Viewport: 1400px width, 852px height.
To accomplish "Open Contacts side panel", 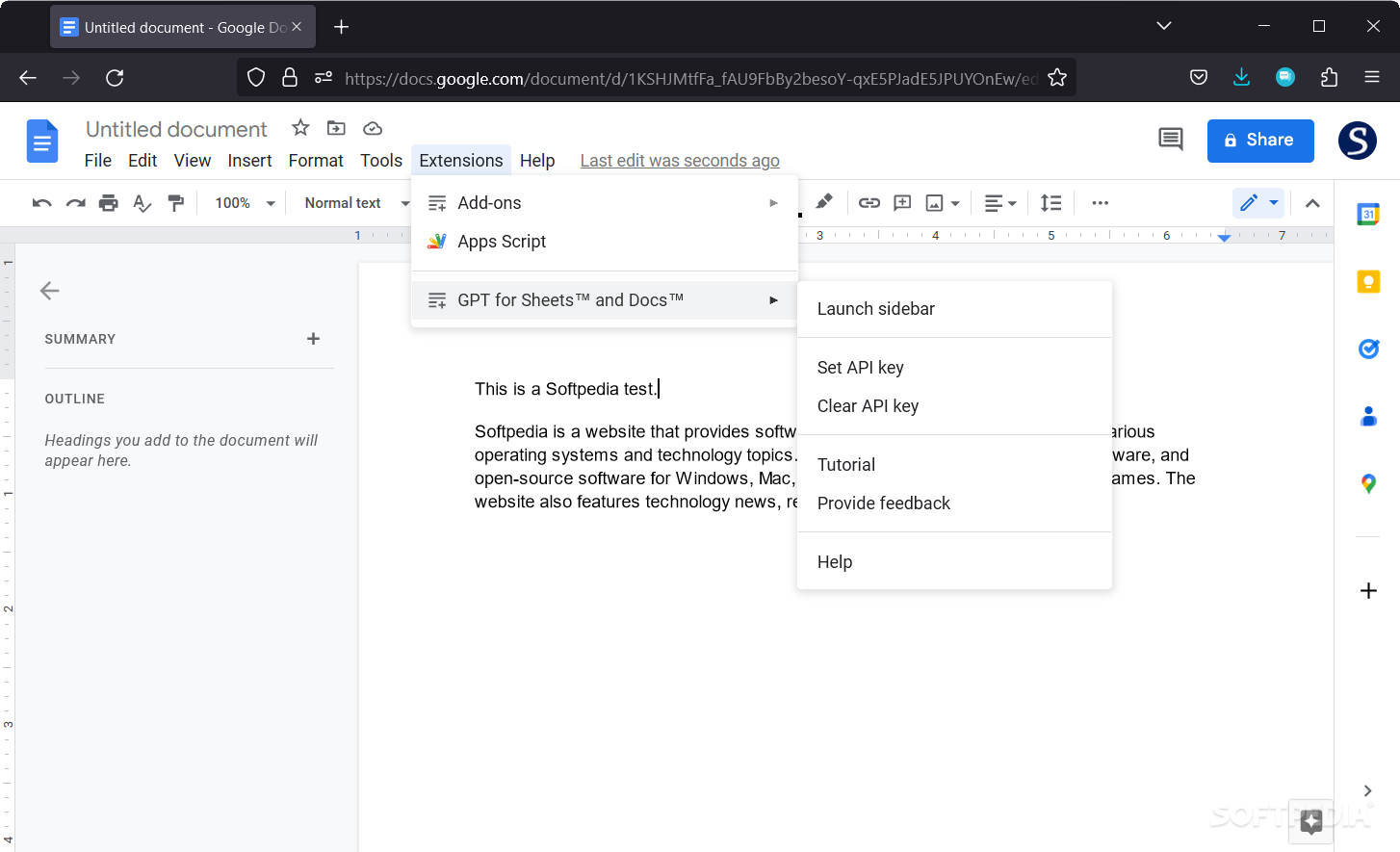I will pyautogui.click(x=1368, y=416).
